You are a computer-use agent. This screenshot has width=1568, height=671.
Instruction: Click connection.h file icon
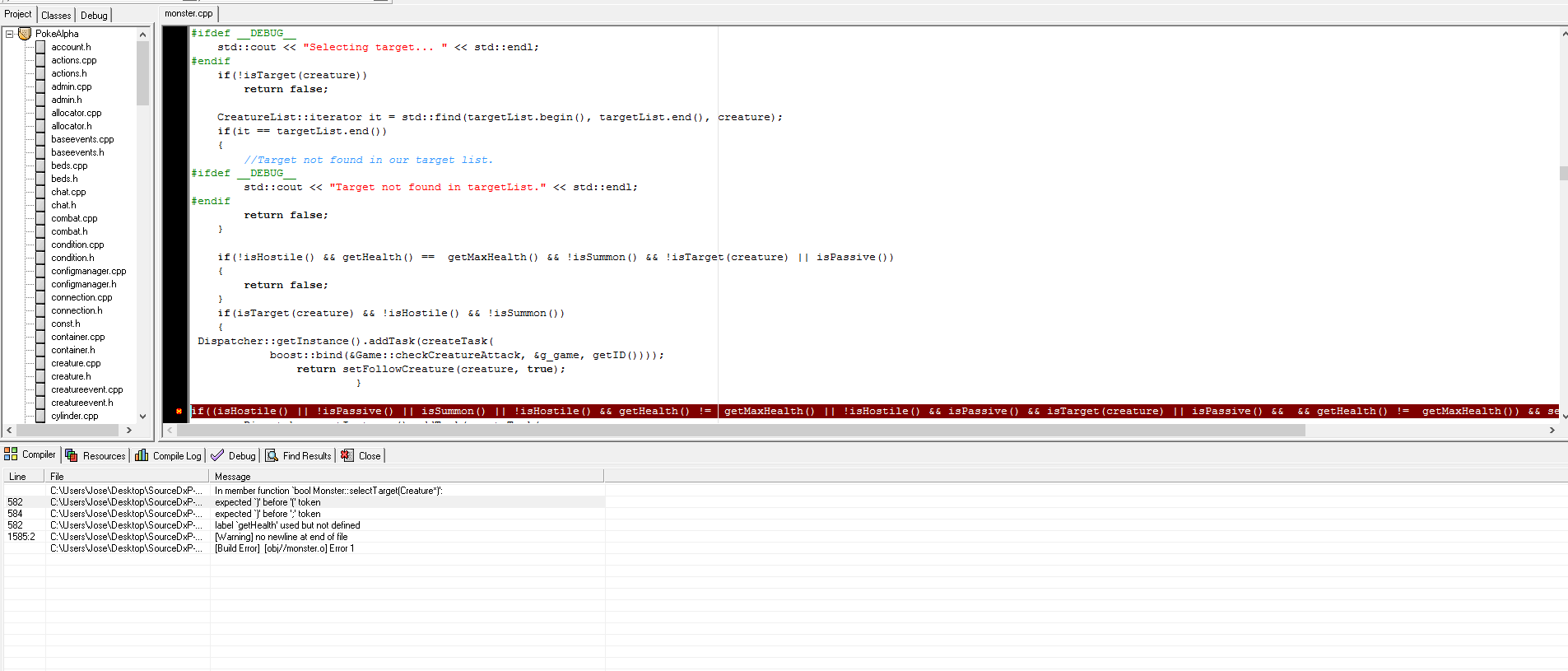[x=40, y=310]
